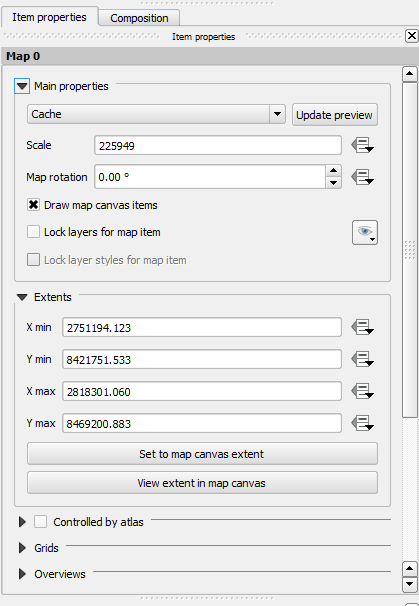
Task: Uncheck Draw map canvas items
Action: tap(33, 205)
